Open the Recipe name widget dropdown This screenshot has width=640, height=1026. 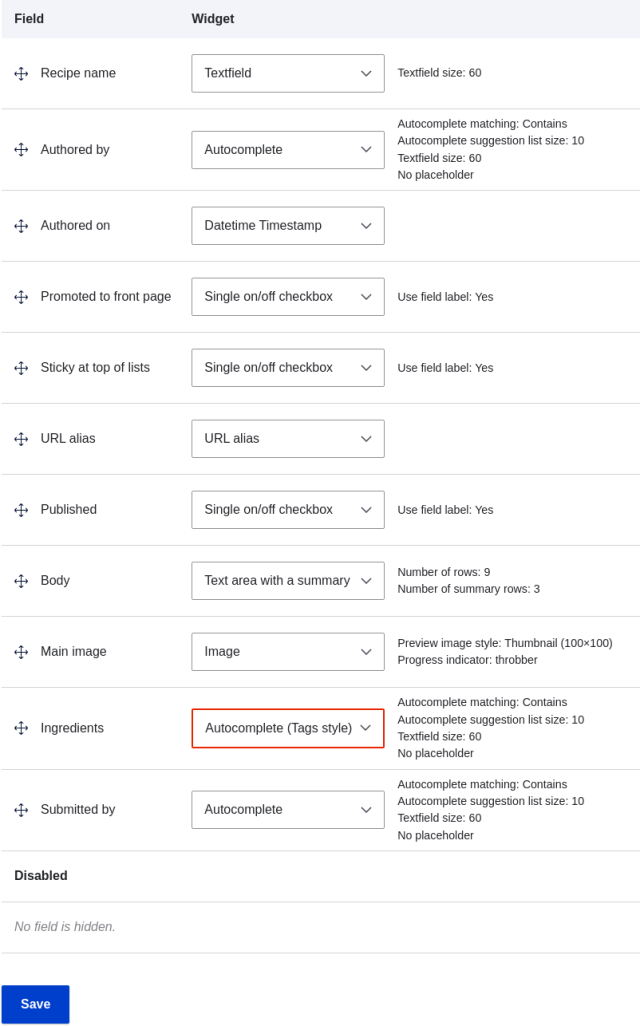(x=287, y=73)
